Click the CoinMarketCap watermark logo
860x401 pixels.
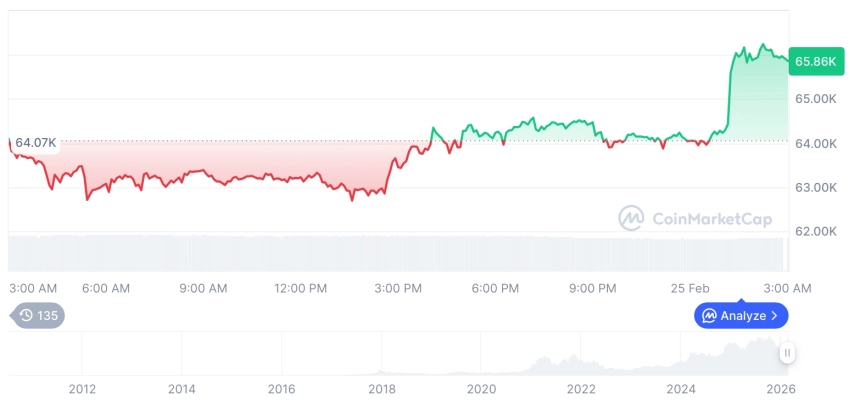631,218
